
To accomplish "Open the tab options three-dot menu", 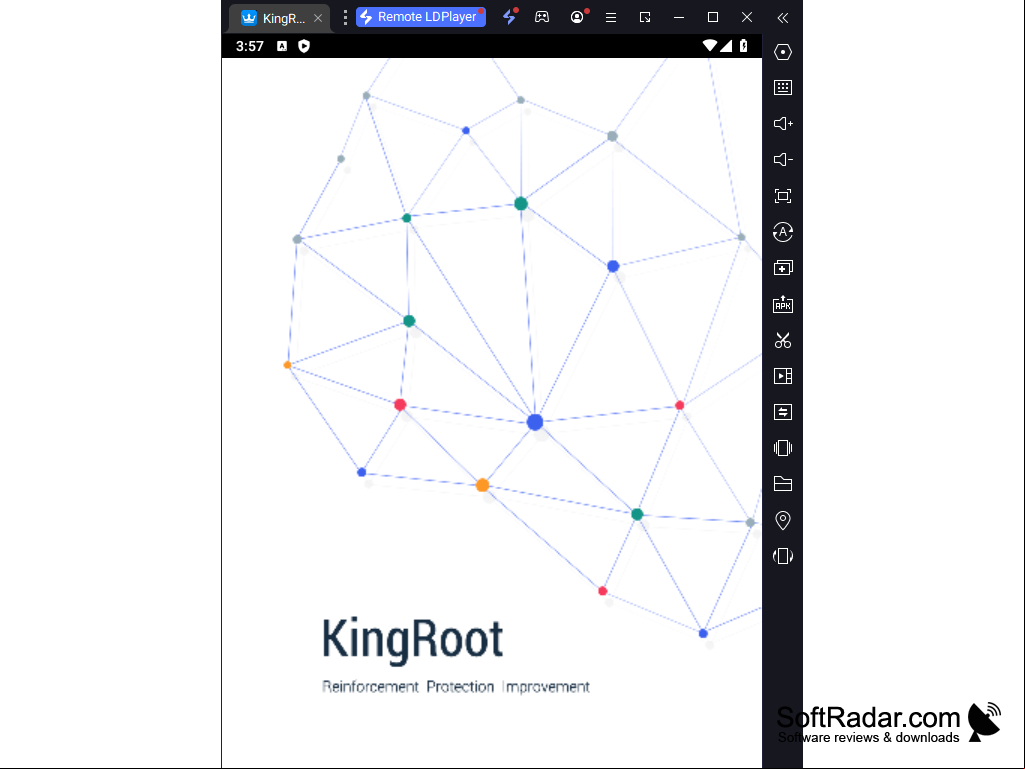I will click(345, 18).
